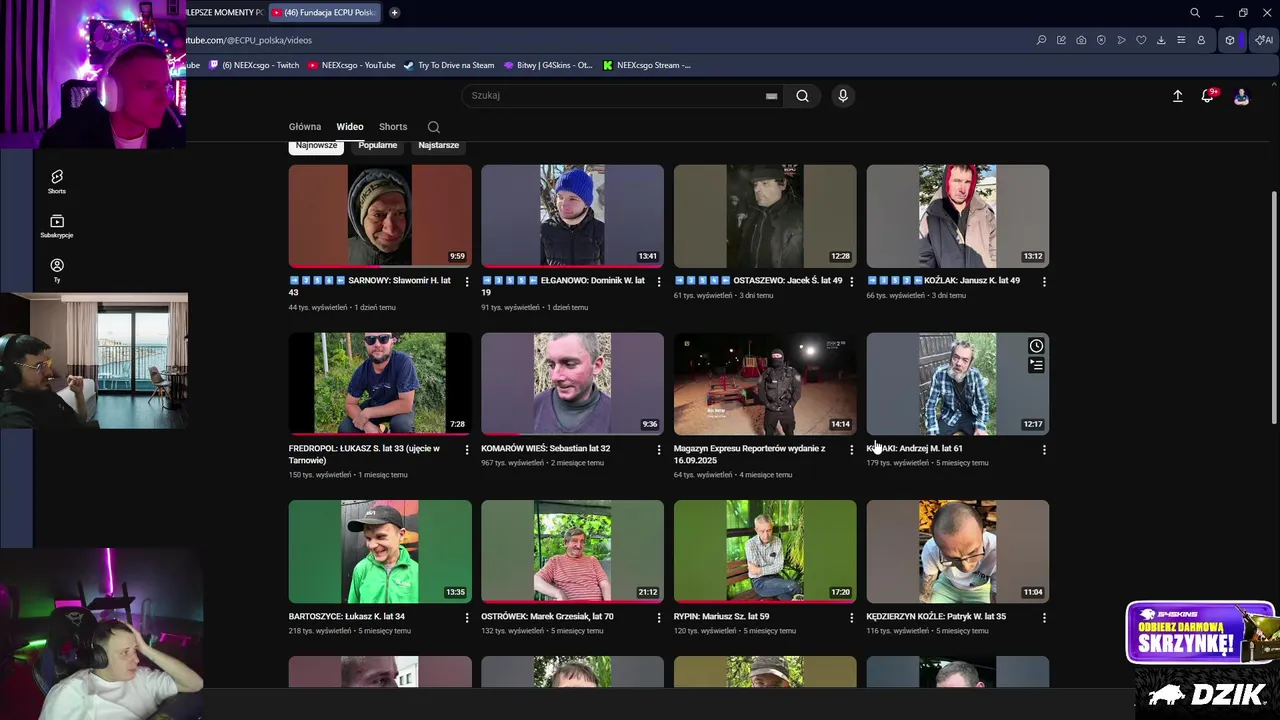Screen dimensions: 1280x720
Task: Click the browser address bar URL
Action: click(x=248, y=40)
